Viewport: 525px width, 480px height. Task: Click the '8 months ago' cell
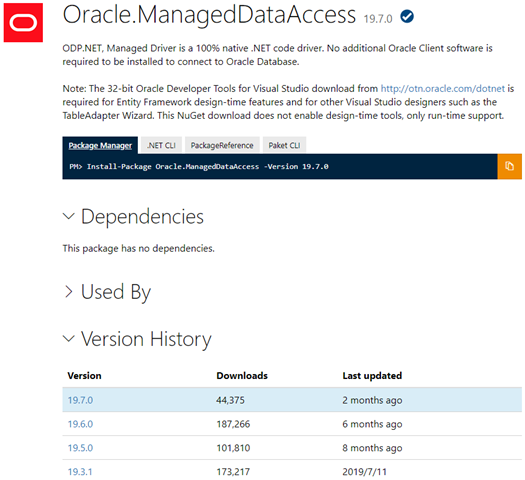(372, 448)
